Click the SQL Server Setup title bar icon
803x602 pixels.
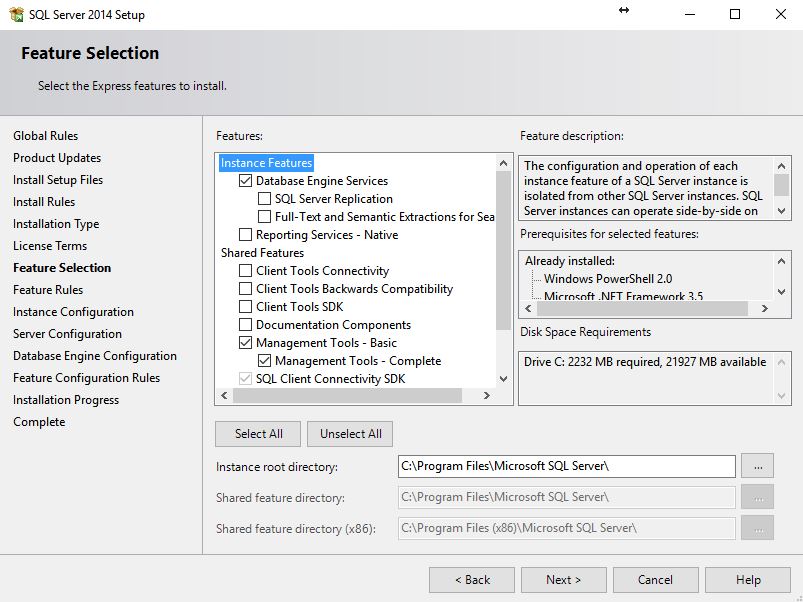16,14
